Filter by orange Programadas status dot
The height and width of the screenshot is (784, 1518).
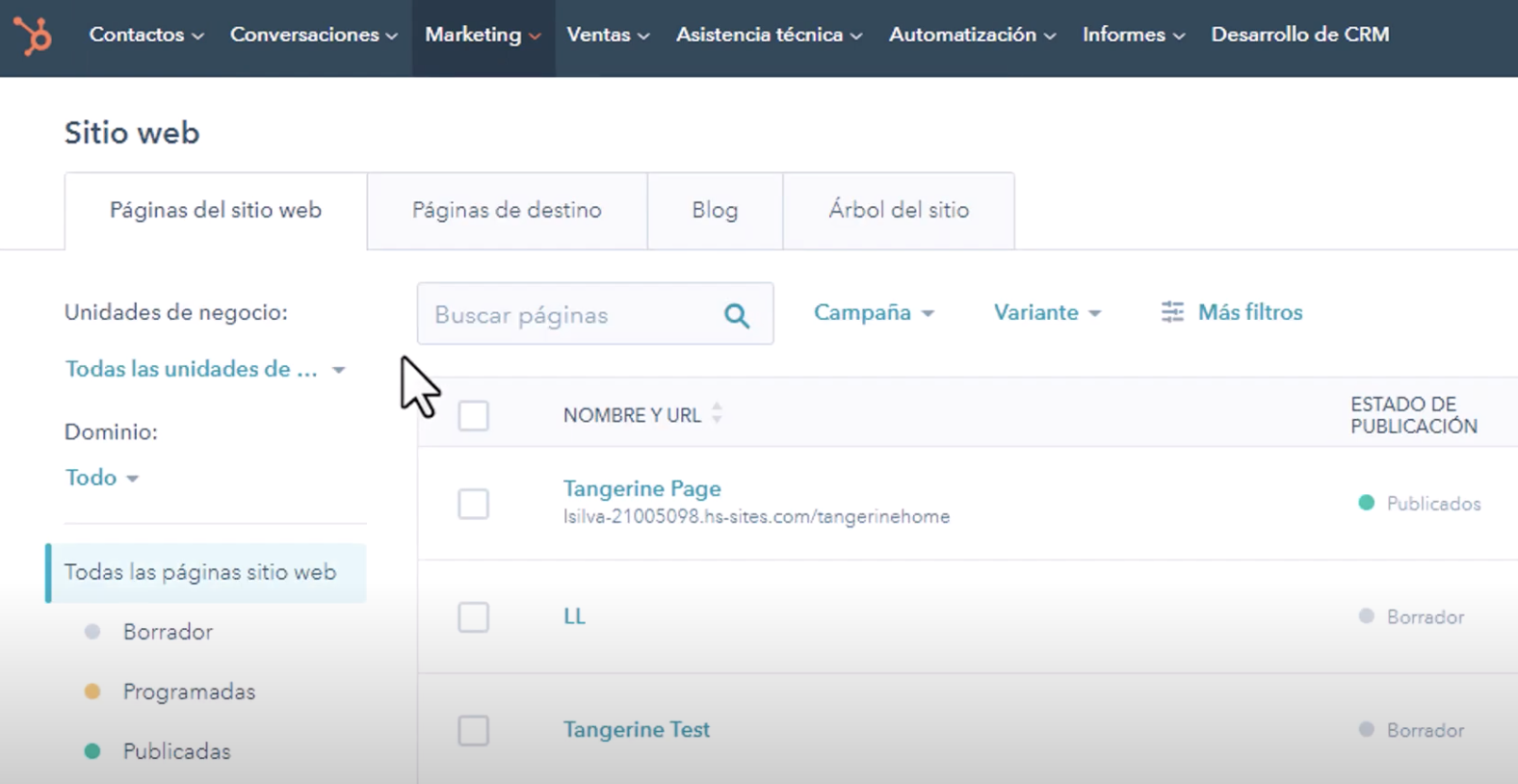pos(92,692)
